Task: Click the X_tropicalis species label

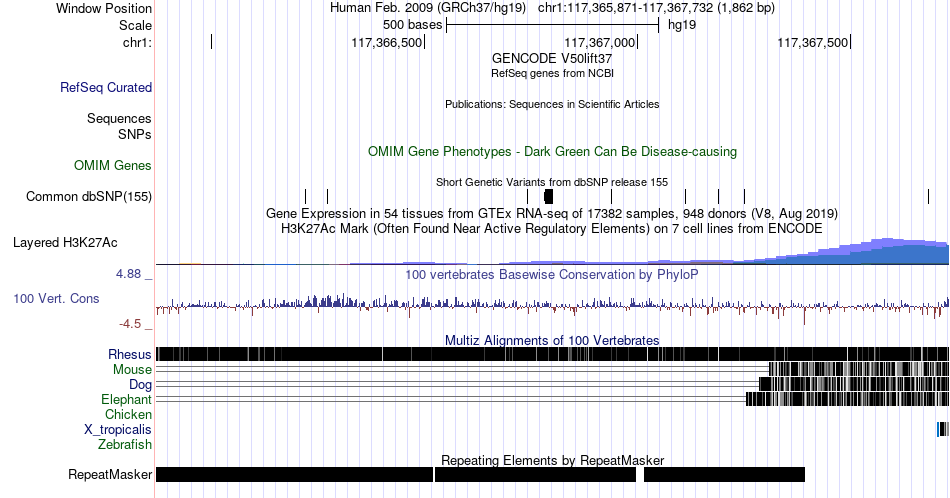Action: [x=118, y=430]
